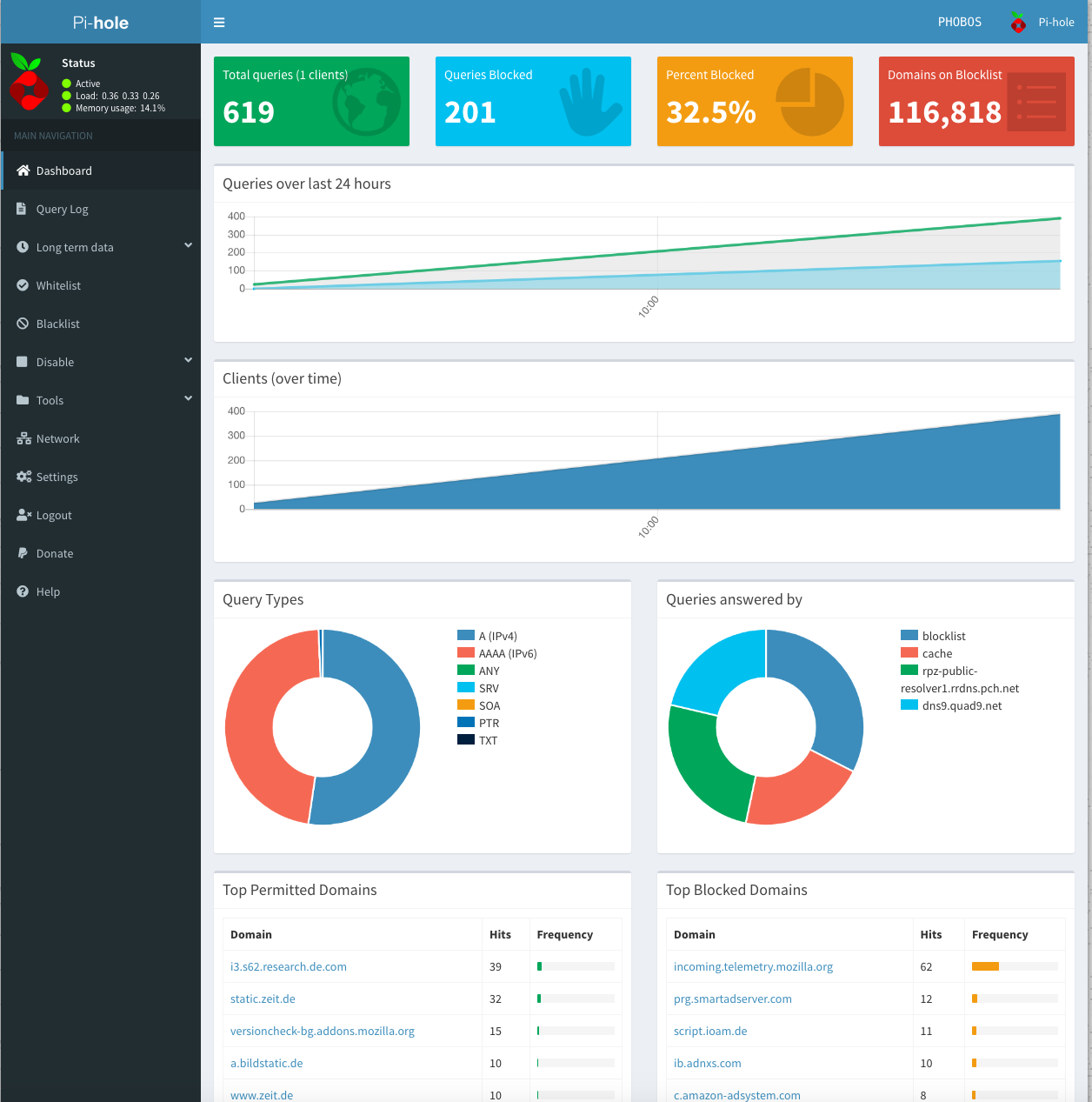Viewport: 1092px width, 1102px height.
Task: Open the www.zeit.de domain link
Action: (262, 1095)
